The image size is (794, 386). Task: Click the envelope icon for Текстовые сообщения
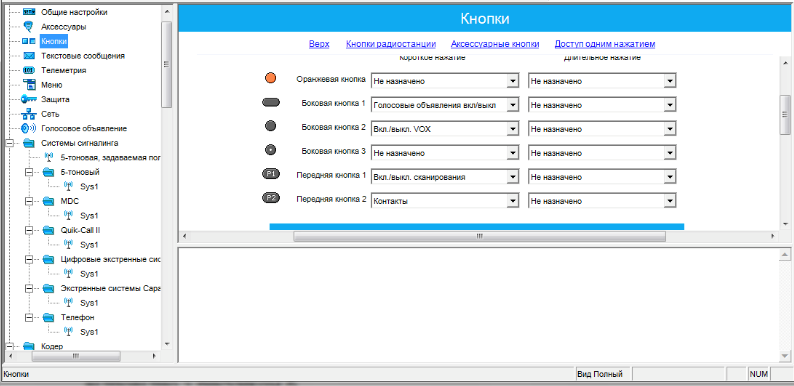[x=29, y=56]
